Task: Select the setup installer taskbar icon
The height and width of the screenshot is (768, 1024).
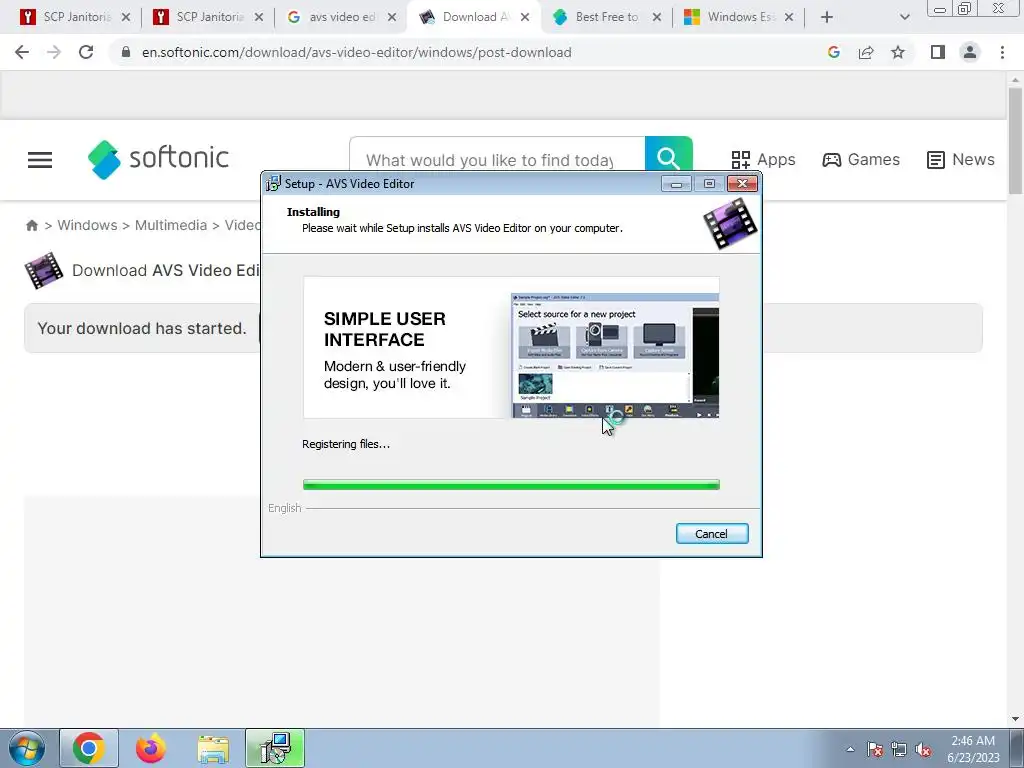Action: 275,748
